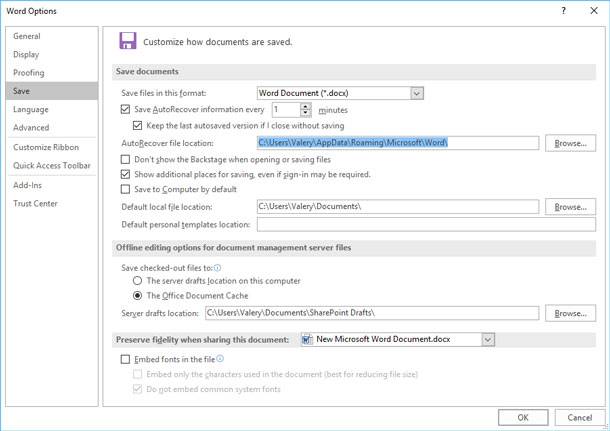This screenshot has width=610, height=431.
Task: Increase AutoRecover minutes with up arrow
Action: 306,107
